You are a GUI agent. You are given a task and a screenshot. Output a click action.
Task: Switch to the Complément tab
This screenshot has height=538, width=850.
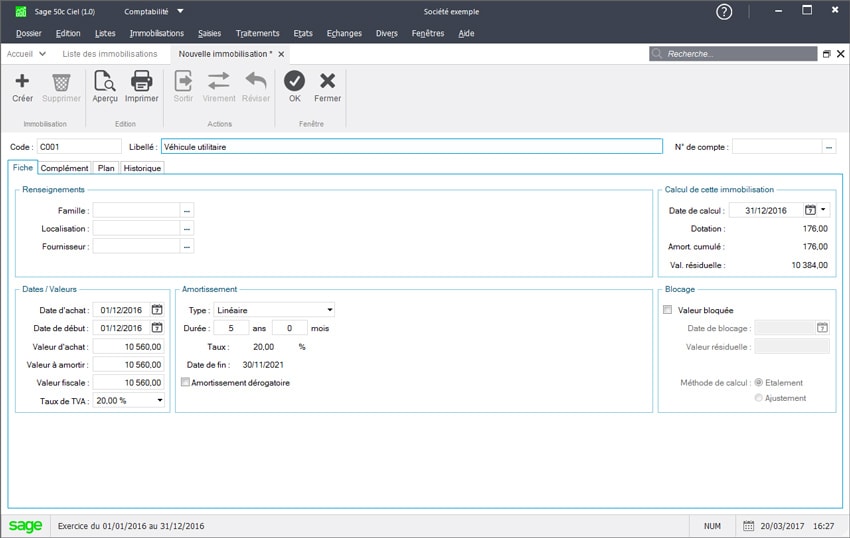pos(64,168)
